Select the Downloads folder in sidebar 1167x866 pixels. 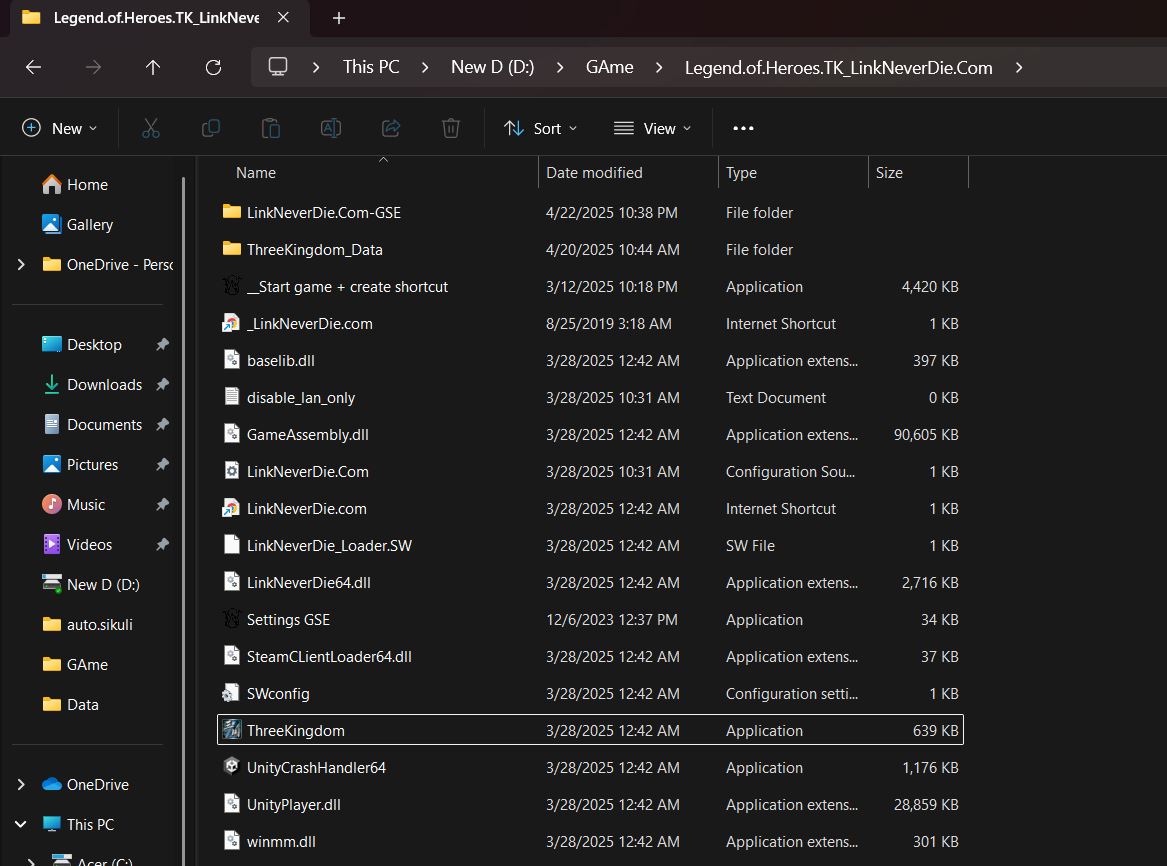[104, 384]
